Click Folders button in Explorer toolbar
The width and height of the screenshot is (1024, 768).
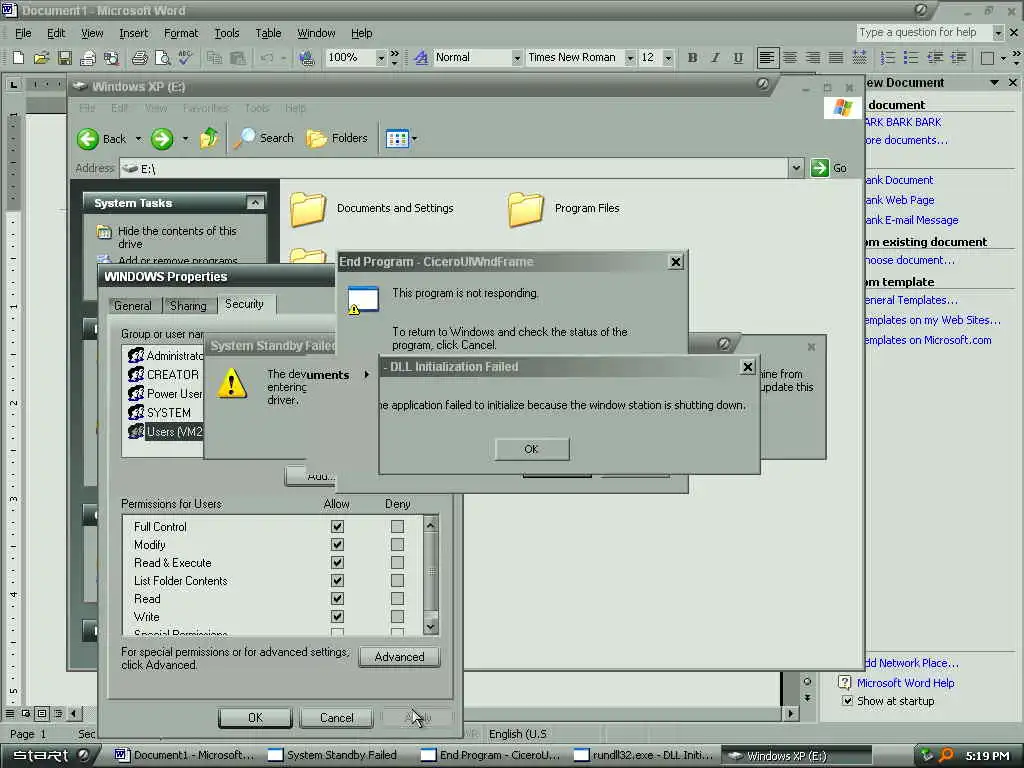point(337,138)
